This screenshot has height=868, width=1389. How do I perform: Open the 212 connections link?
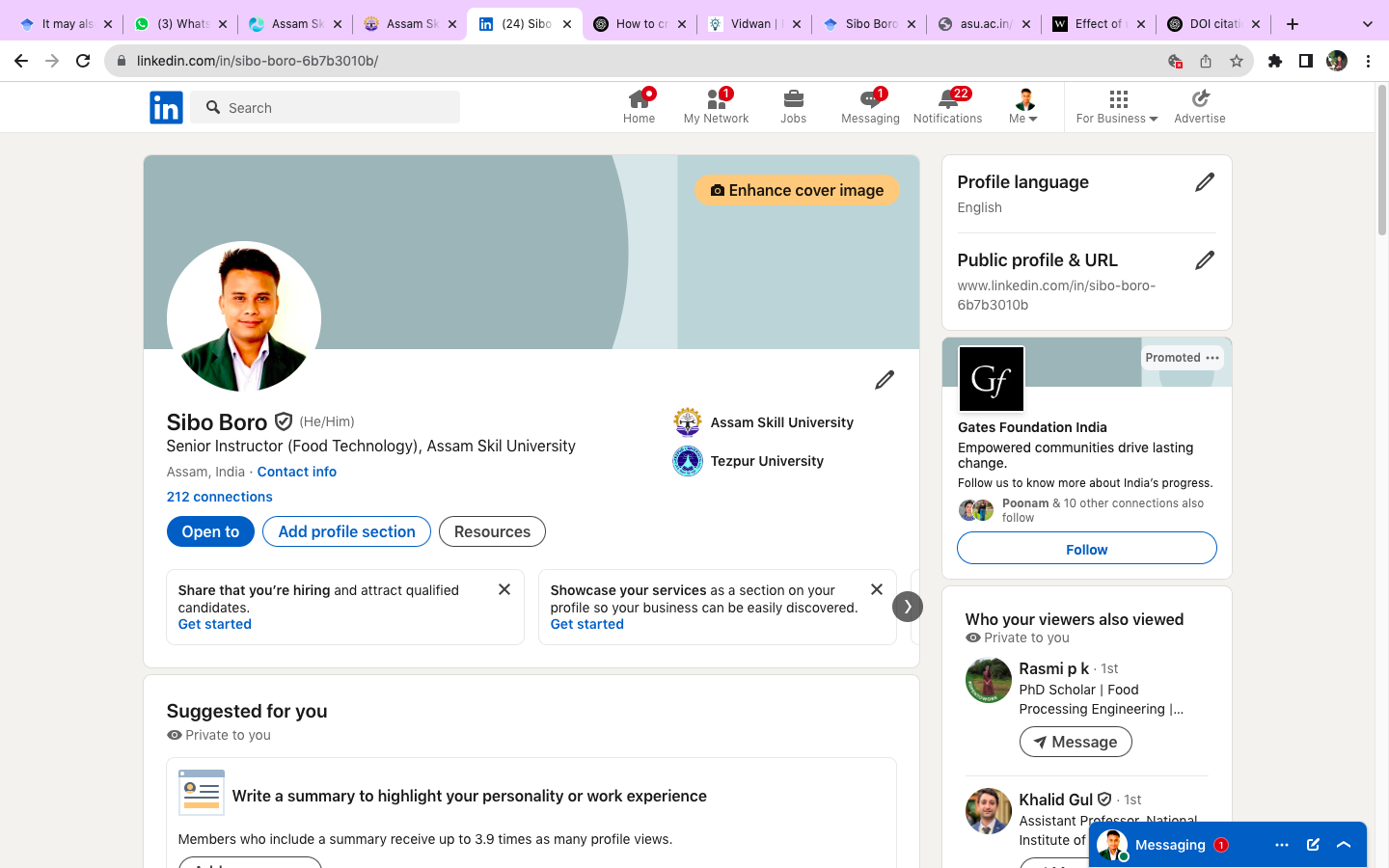click(219, 497)
